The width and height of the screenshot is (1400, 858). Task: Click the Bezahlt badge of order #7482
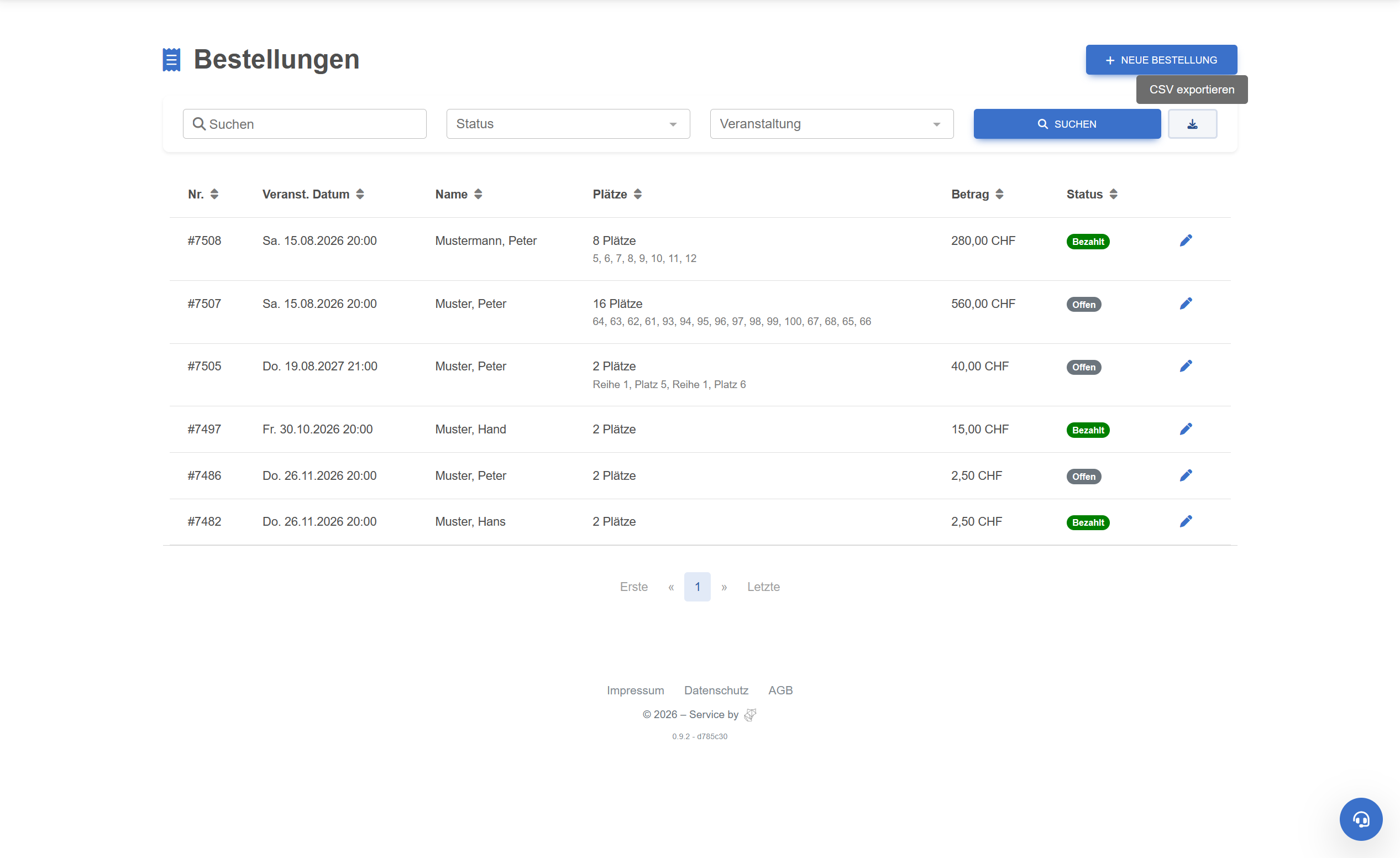point(1088,523)
